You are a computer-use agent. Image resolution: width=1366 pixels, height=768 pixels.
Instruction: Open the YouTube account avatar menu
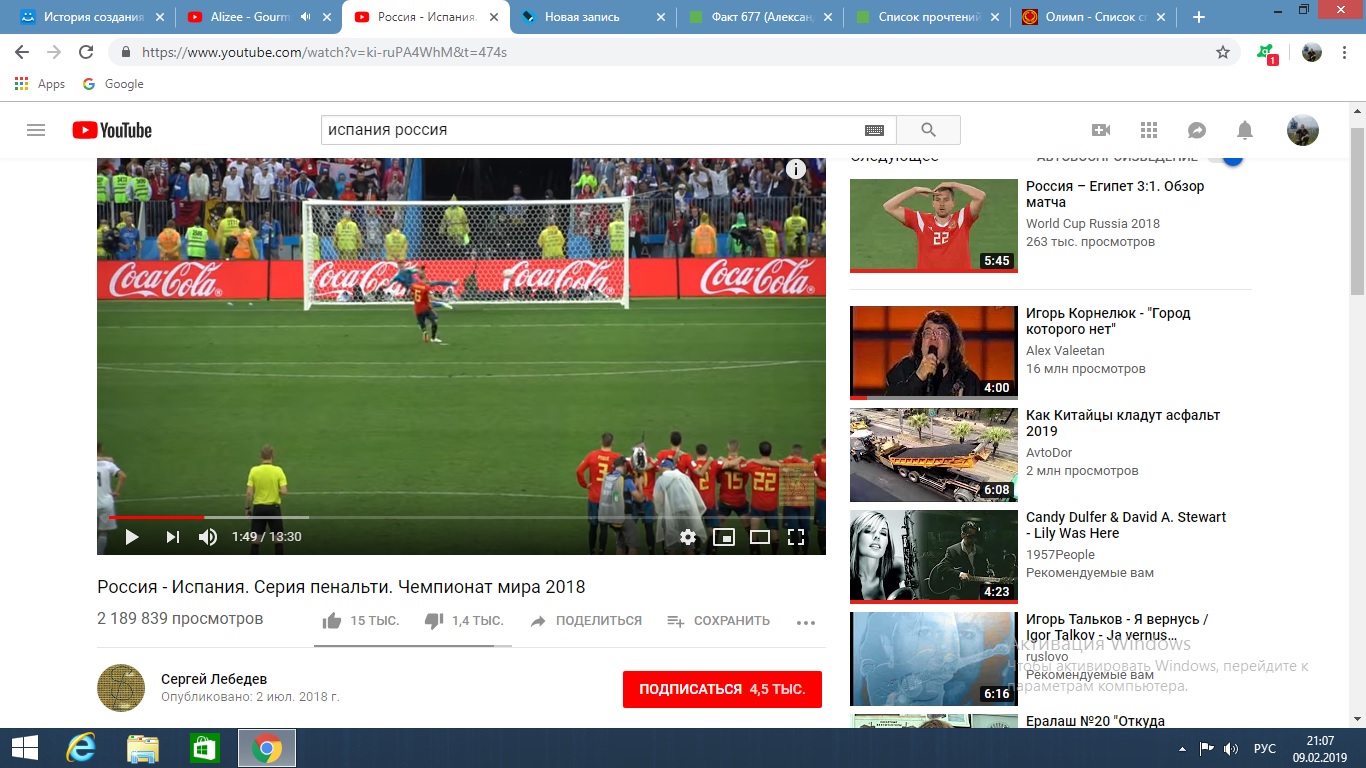click(1302, 130)
